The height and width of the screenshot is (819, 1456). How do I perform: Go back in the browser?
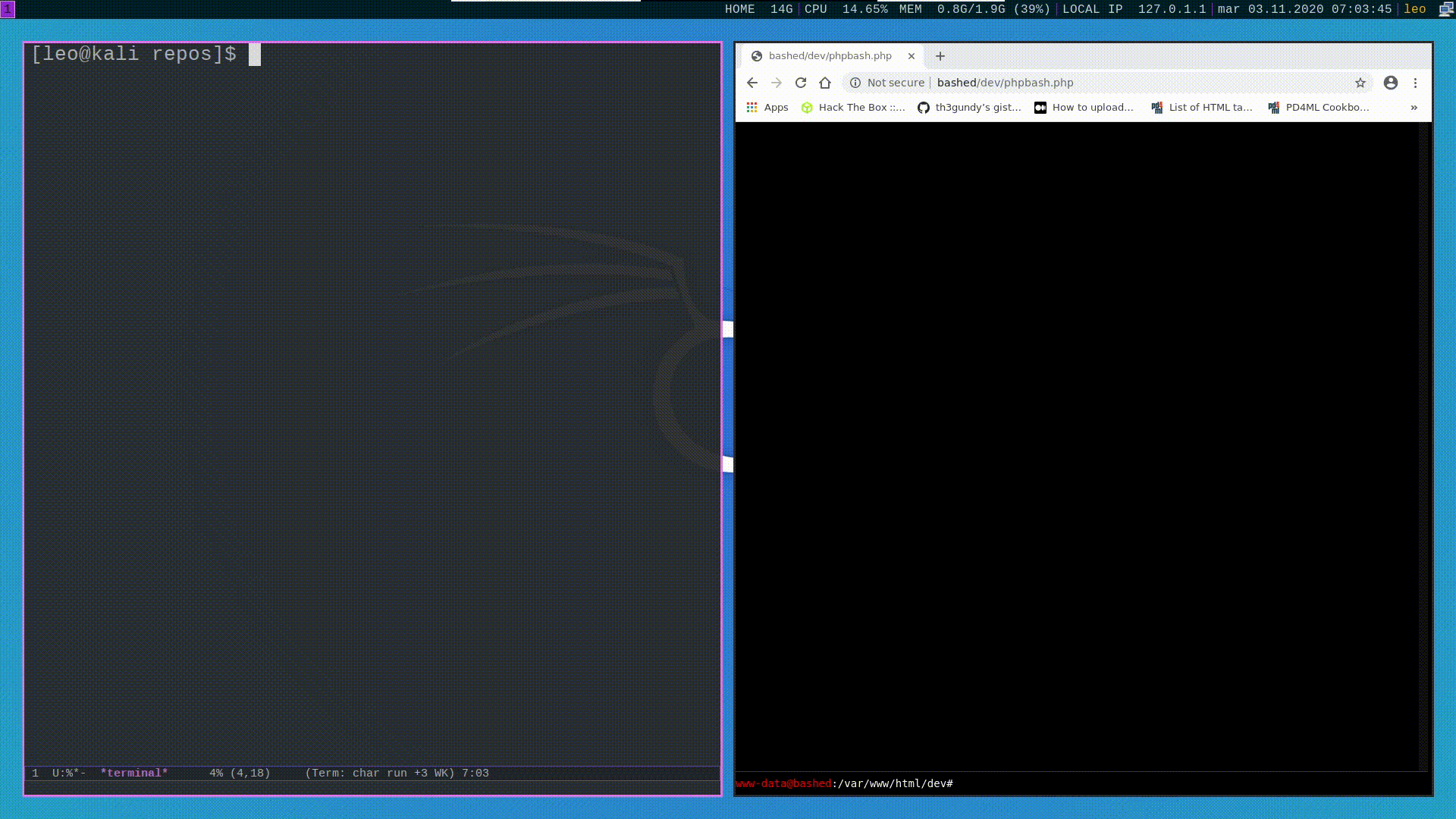752,83
